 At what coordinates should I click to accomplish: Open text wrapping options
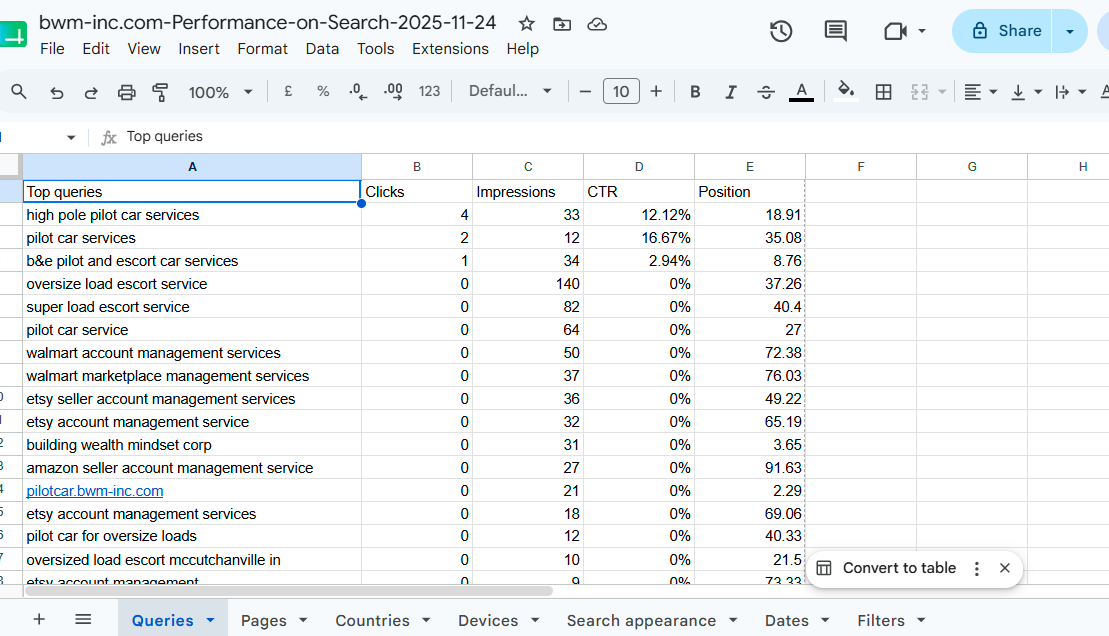click(1070, 92)
